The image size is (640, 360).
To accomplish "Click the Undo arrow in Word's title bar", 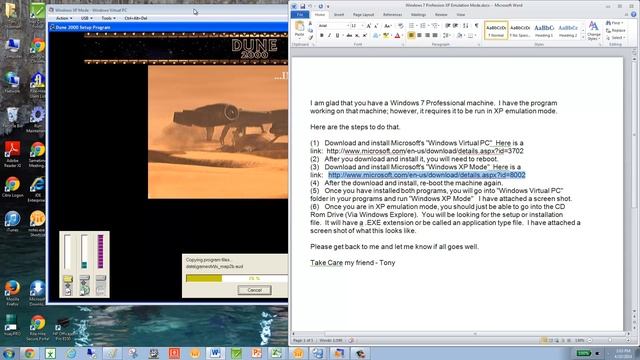I will pos(310,6).
